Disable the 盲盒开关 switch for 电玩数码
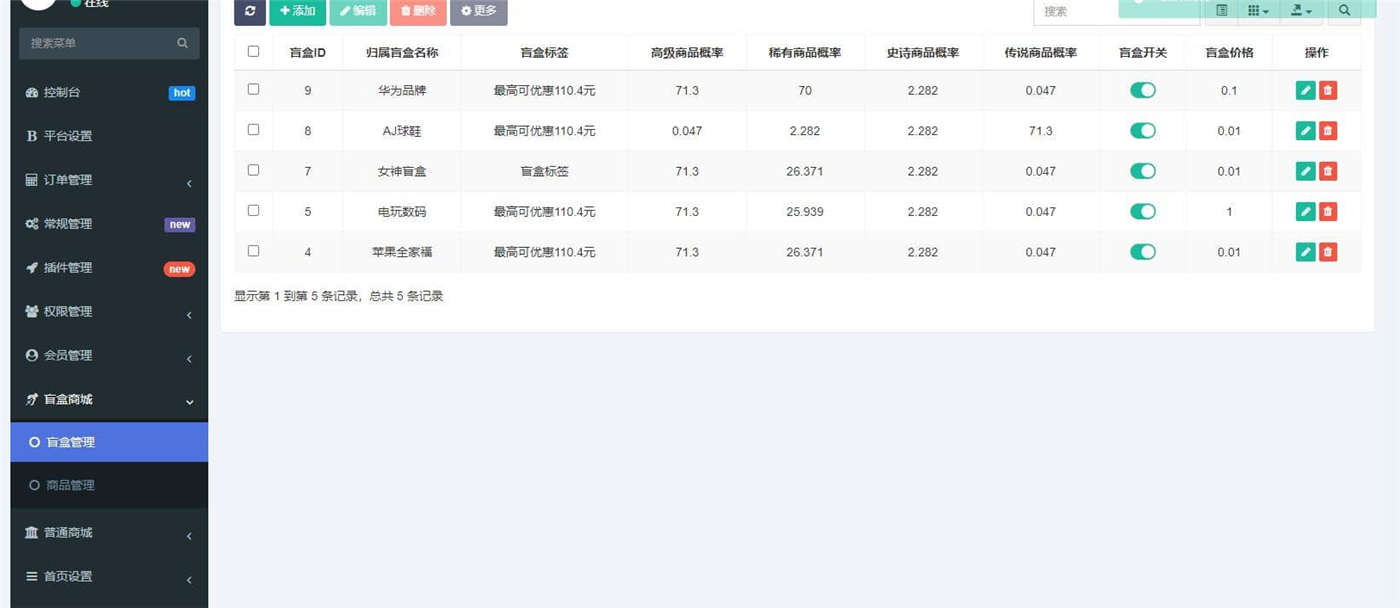The height and width of the screenshot is (608, 1400). [x=1142, y=212]
